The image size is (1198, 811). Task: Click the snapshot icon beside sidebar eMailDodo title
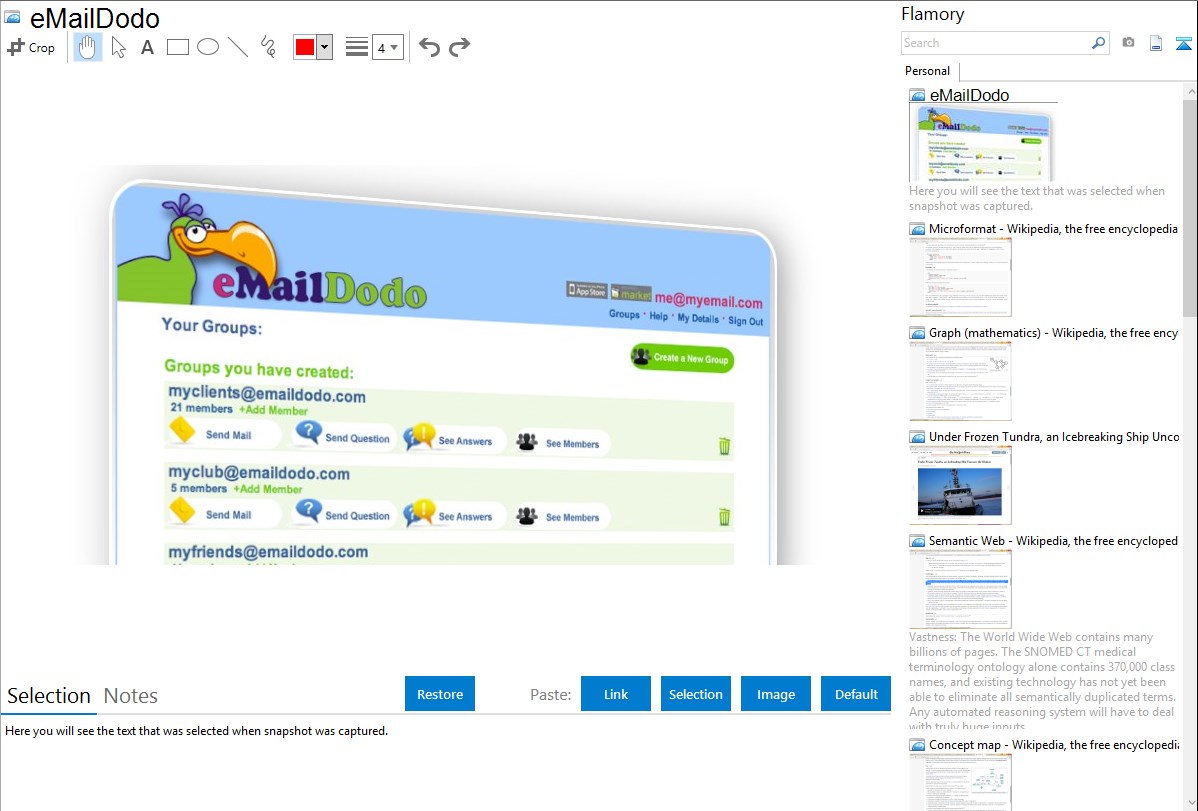click(x=918, y=96)
